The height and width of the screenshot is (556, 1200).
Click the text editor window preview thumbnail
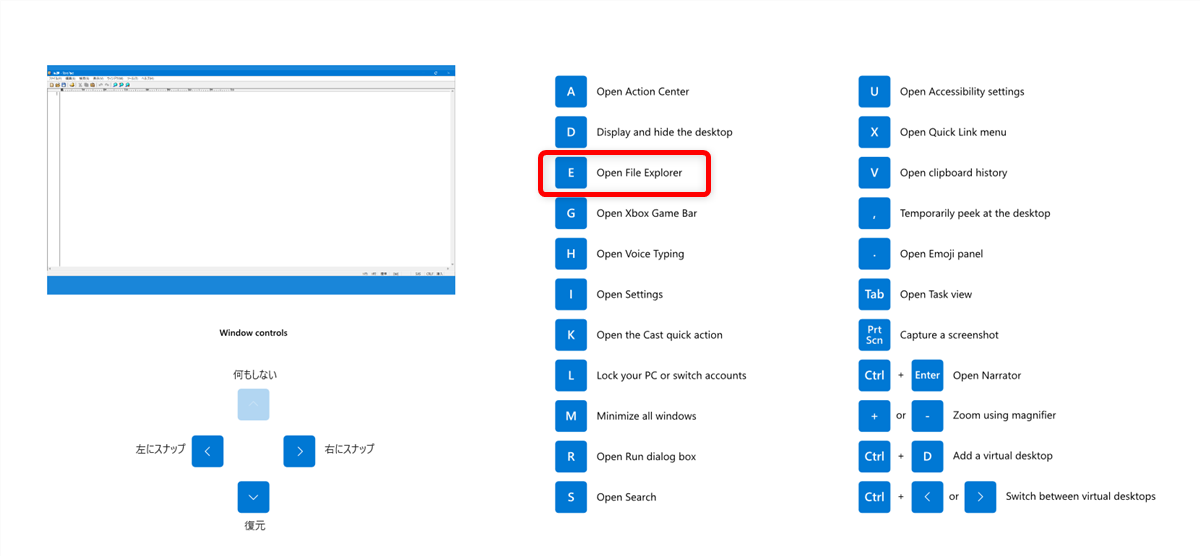(x=251, y=180)
